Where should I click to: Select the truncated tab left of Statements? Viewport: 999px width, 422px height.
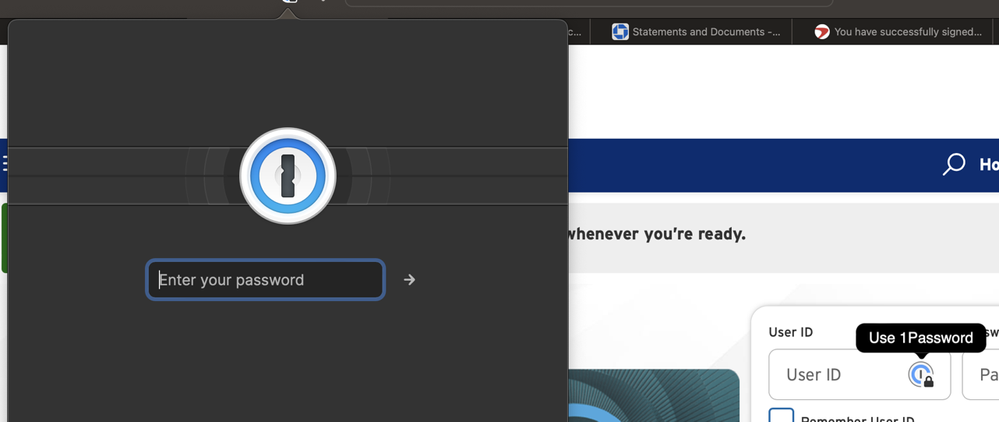577,32
